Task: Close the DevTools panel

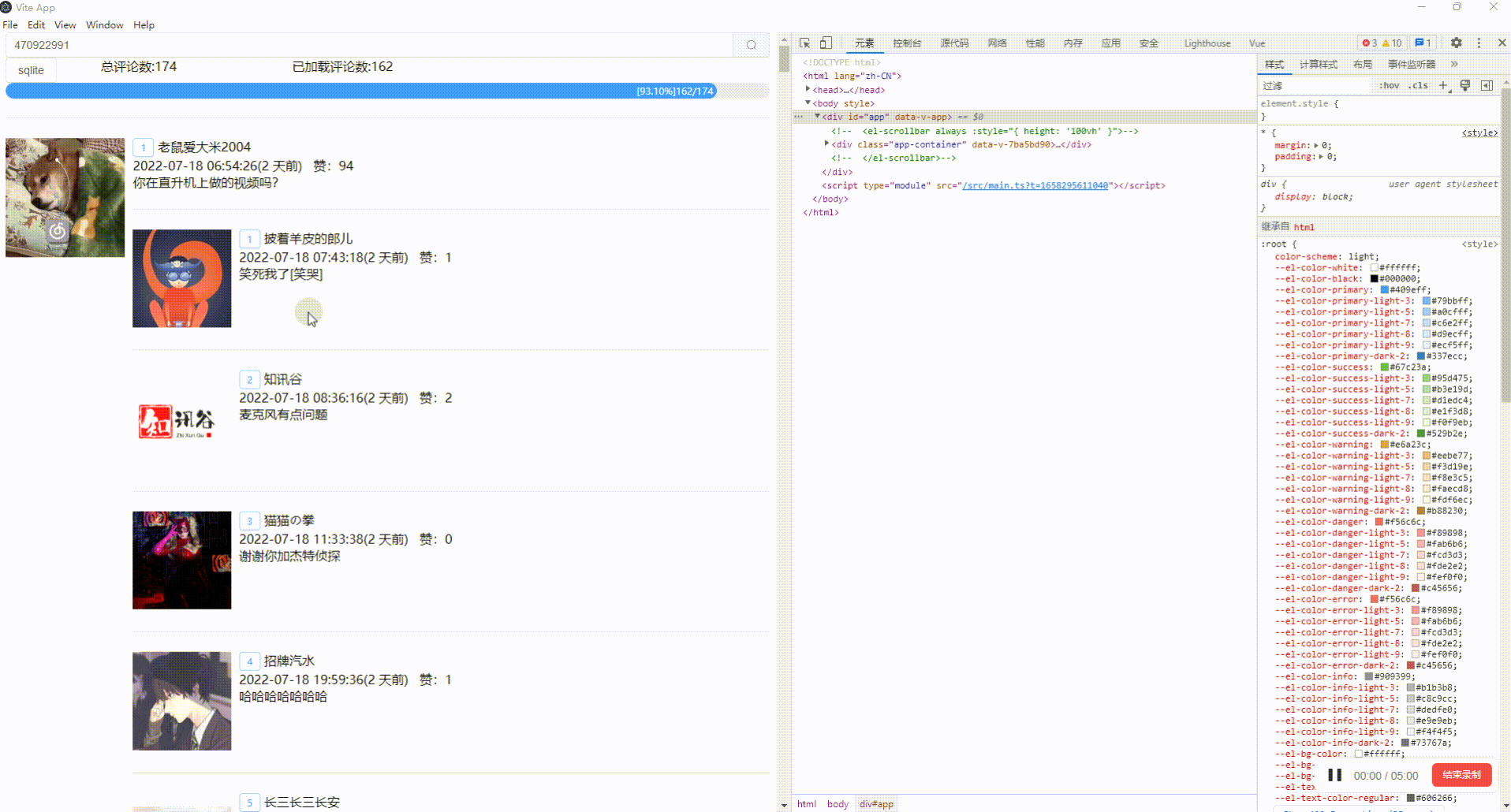Action: pyautogui.click(x=1502, y=43)
